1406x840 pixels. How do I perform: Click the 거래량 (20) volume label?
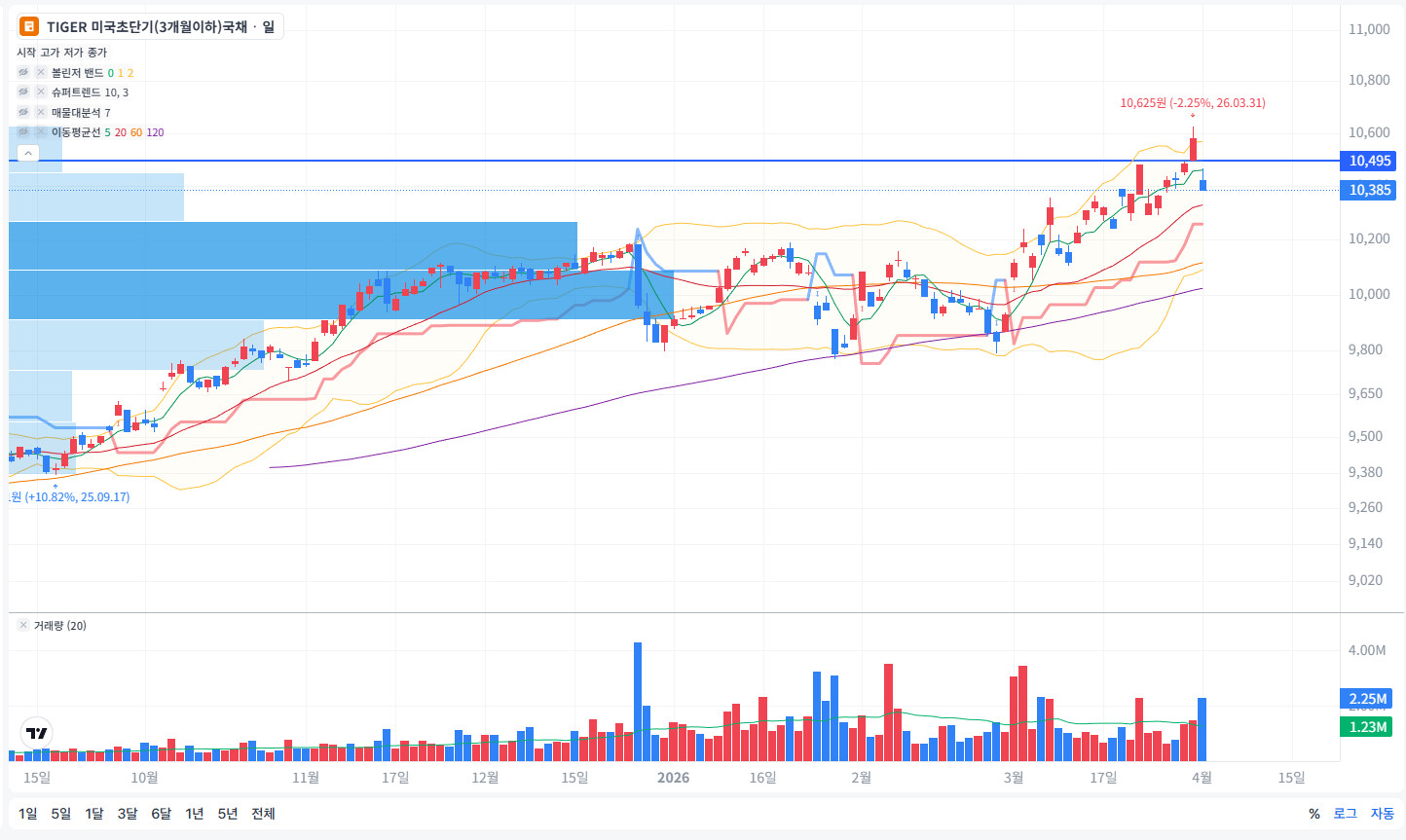click(60, 625)
